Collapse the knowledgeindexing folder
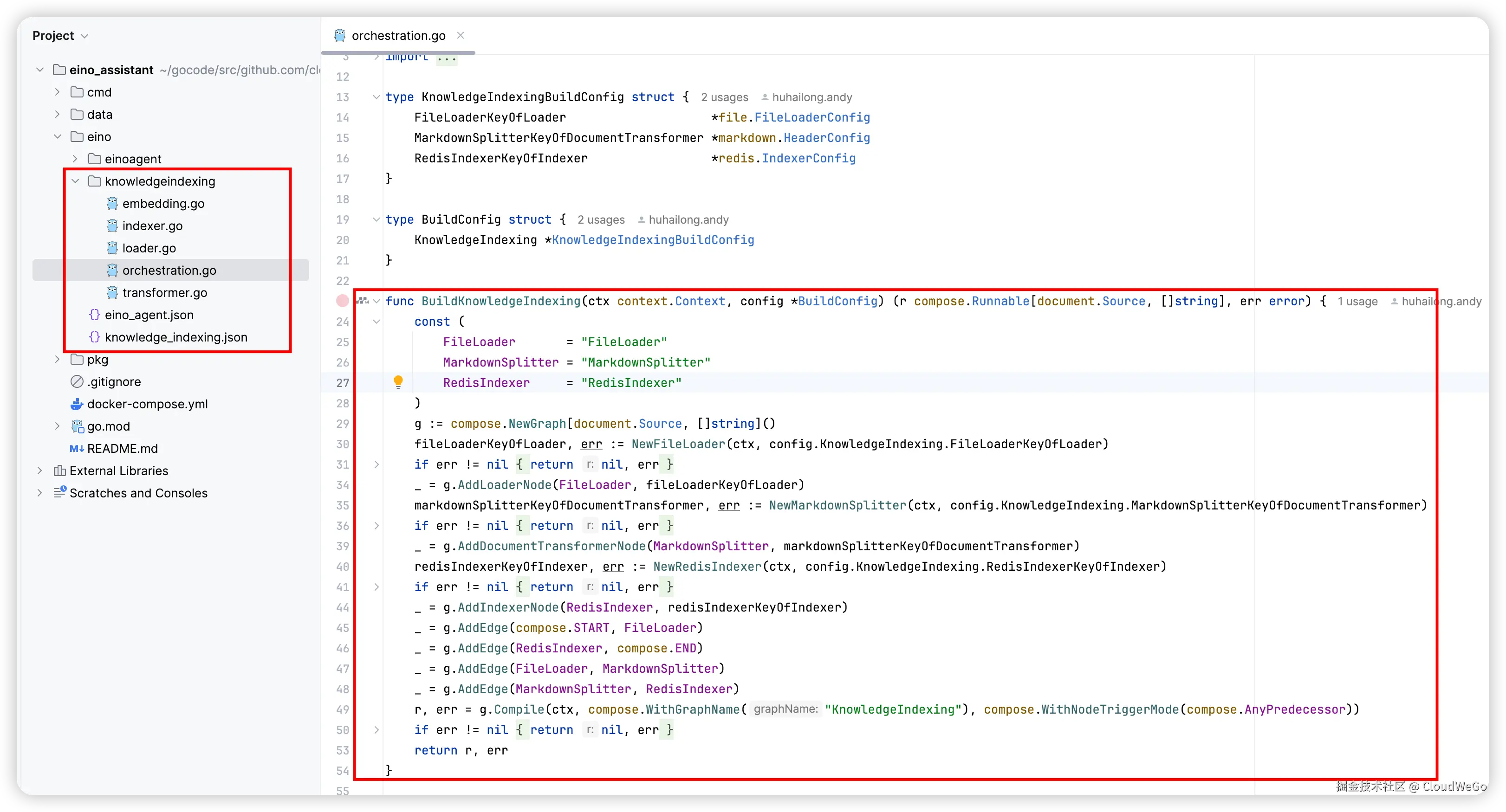The height and width of the screenshot is (812, 1506). tap(75, 181)
